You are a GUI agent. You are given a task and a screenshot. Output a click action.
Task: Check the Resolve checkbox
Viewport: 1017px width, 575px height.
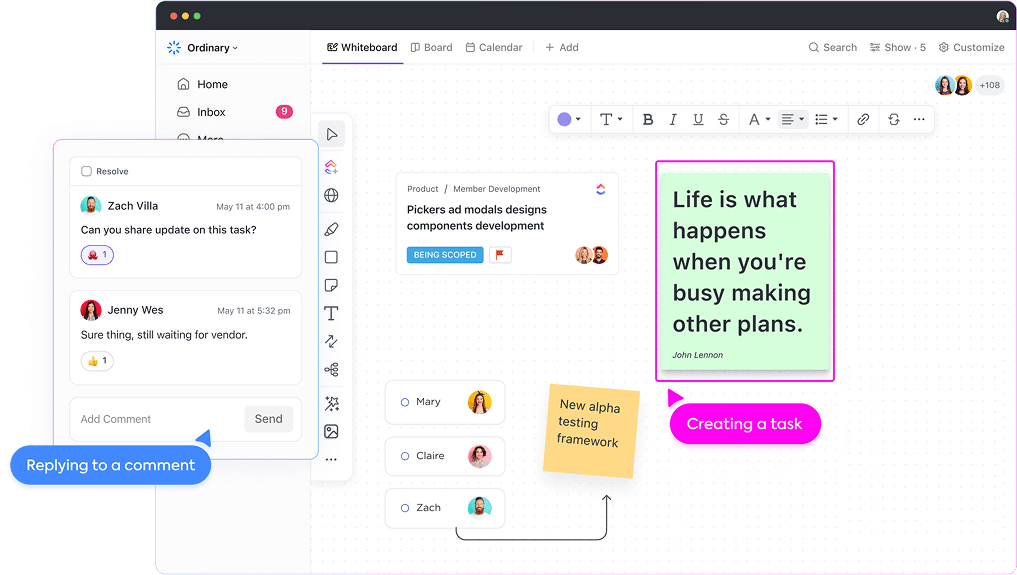click(x=86, y=171)
